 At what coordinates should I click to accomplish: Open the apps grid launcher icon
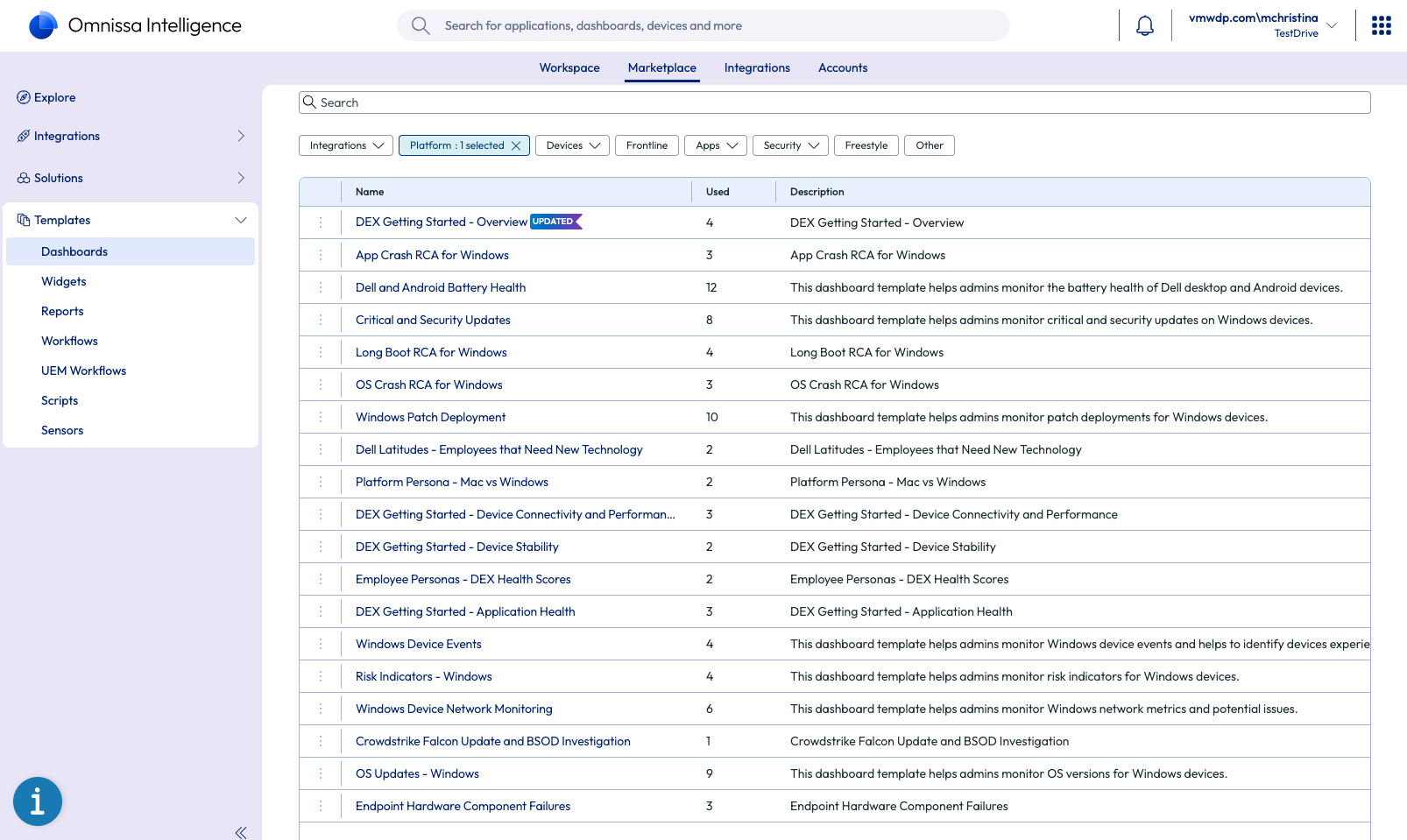coord(1381,26)
